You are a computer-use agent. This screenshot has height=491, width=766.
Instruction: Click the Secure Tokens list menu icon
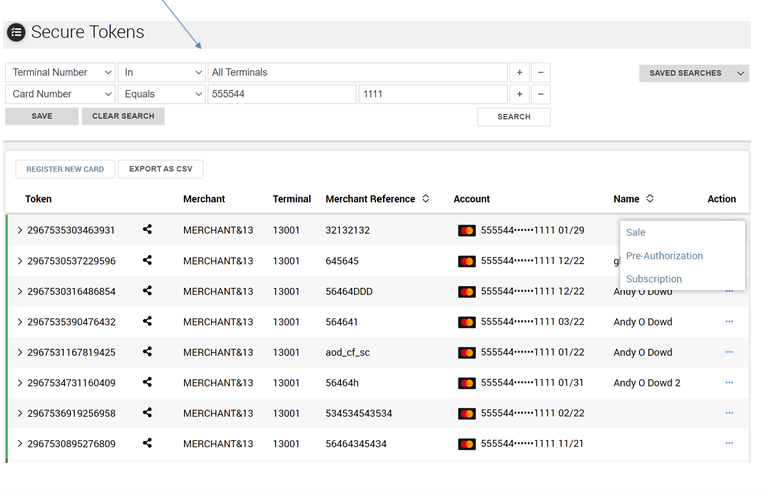click(16, 33)
